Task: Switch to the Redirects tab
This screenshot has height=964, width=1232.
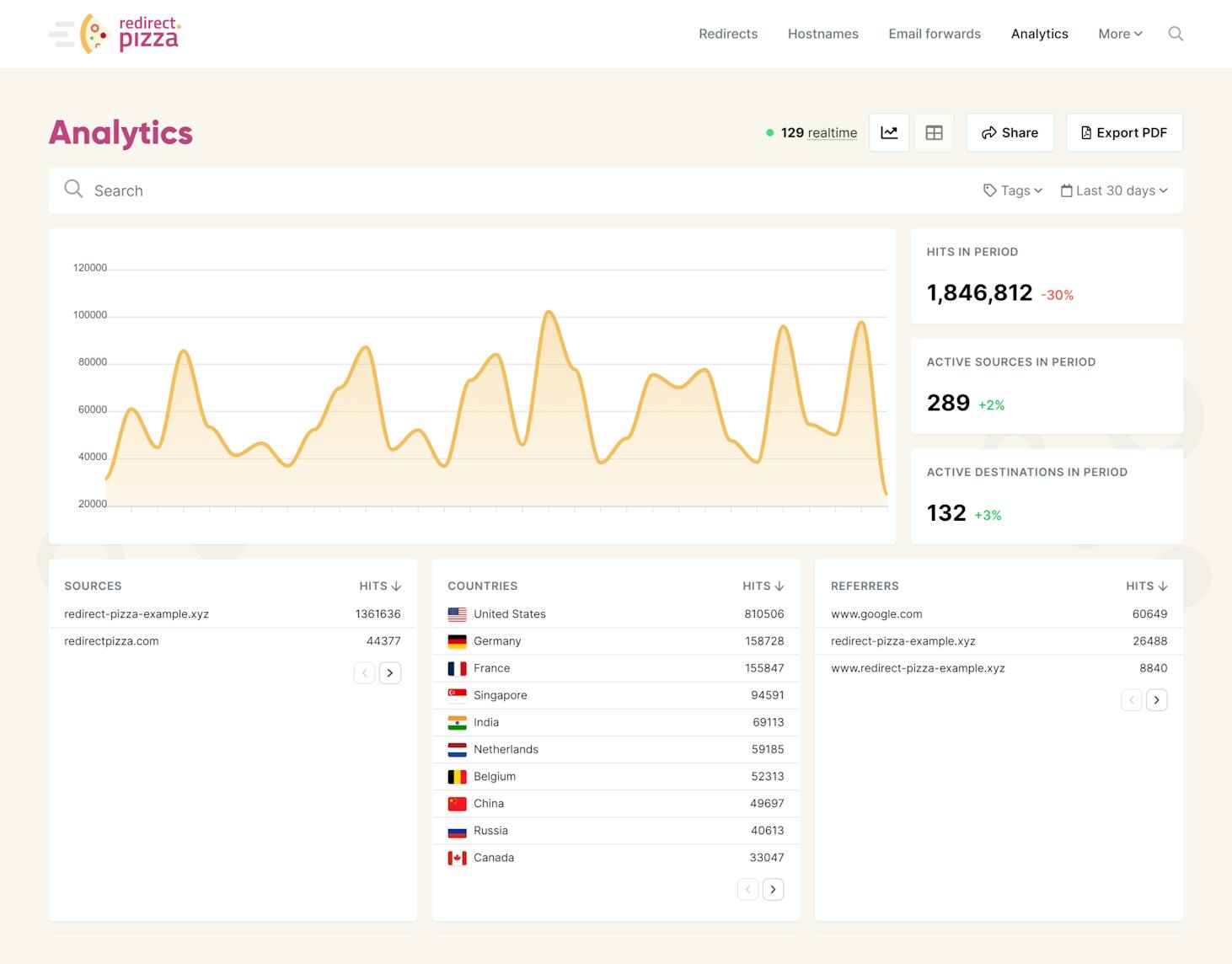Action: tap(727, 34)
